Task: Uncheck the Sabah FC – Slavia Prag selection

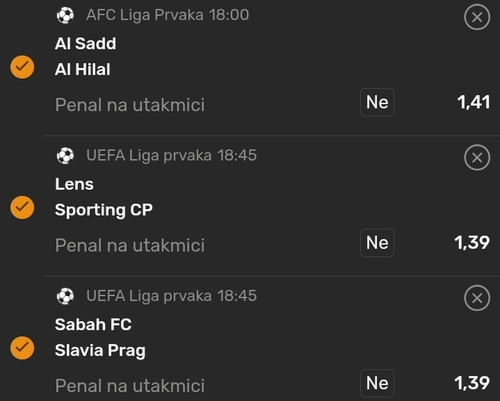Action: (x=22, y=348)
